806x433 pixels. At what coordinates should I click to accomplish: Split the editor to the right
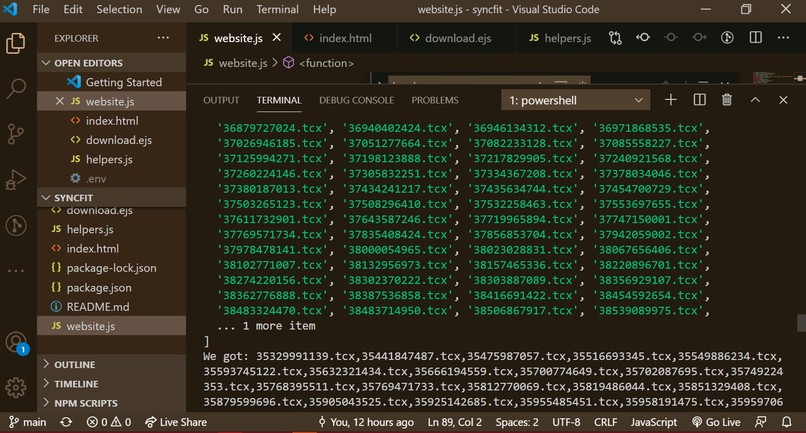pos(756,38)
